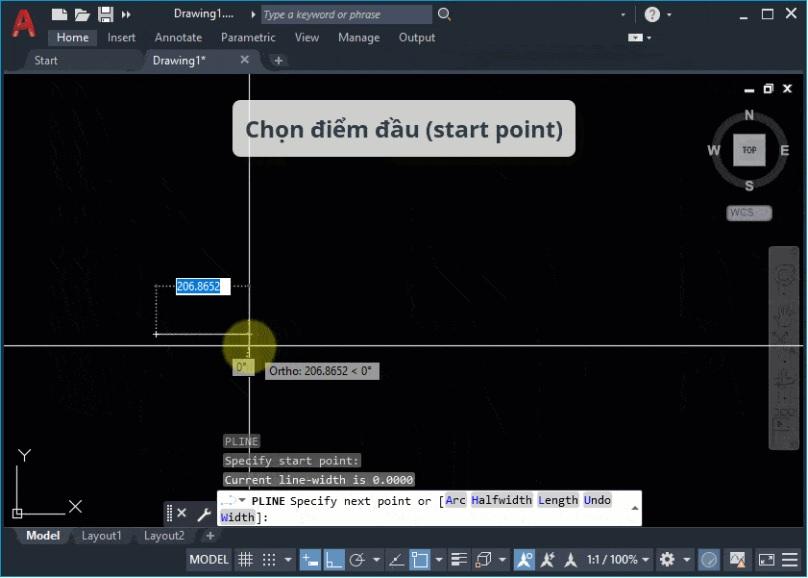Toggle 2D object snap square icon

tap(419, 560)
